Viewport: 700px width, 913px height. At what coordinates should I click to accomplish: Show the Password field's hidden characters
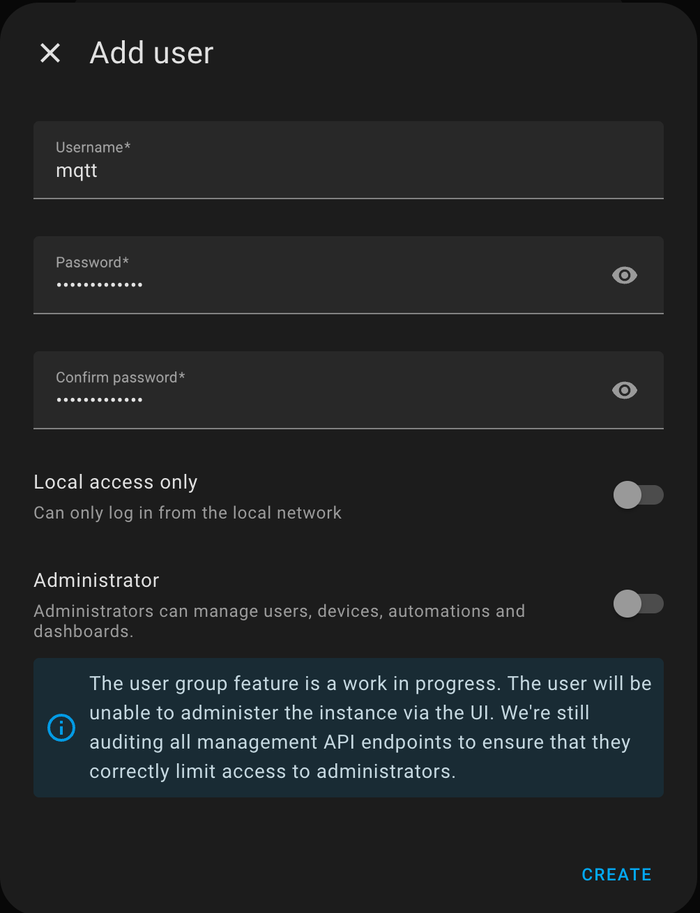tap(624, 275)
